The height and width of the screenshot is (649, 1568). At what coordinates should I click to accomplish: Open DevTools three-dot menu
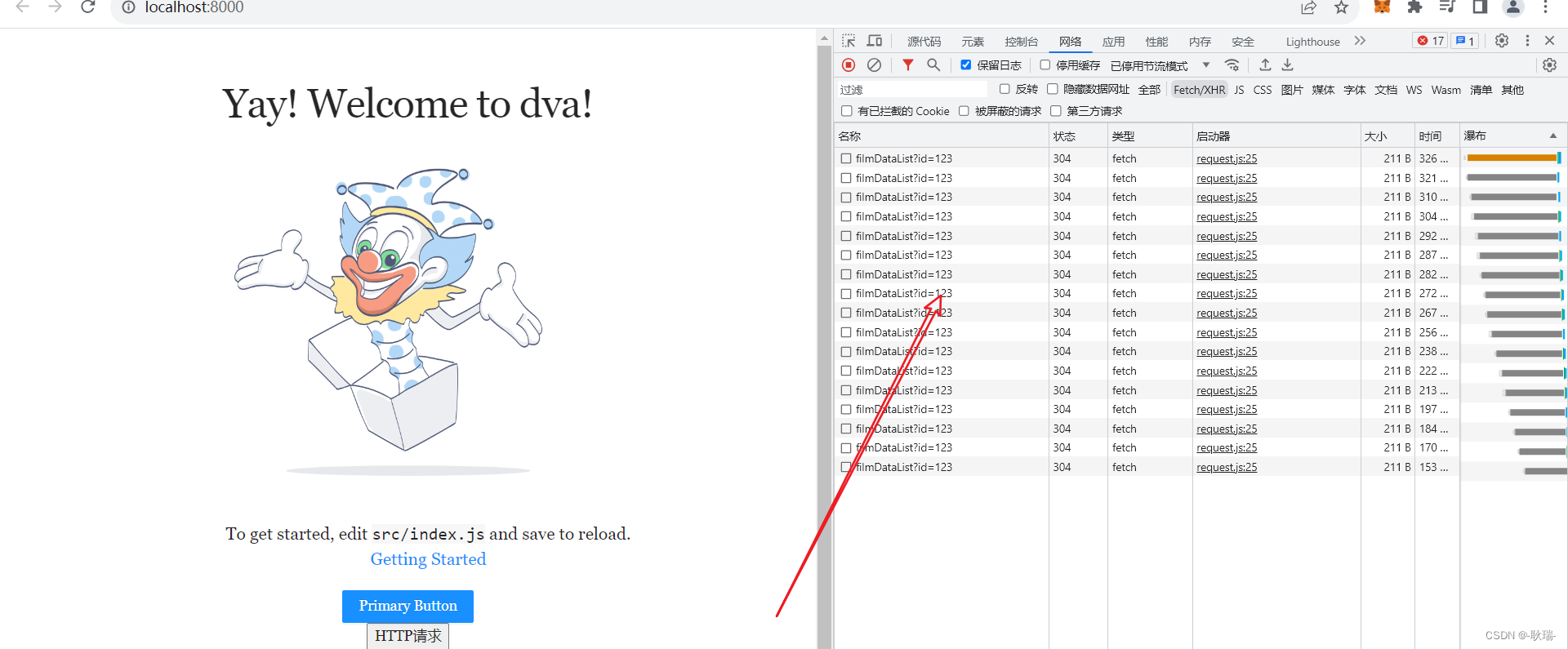[1527, 41]
